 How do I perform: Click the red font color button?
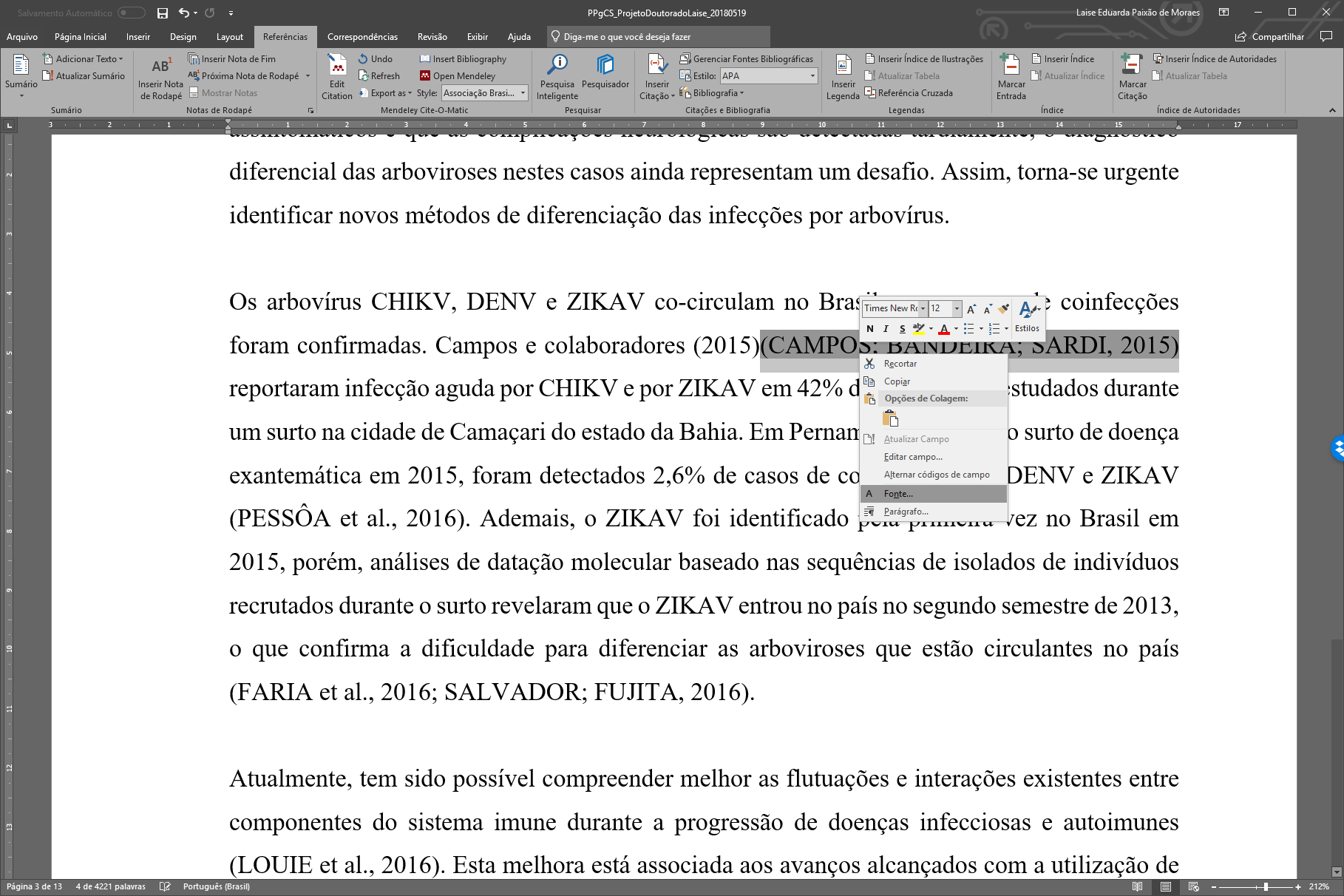[944, 329]
